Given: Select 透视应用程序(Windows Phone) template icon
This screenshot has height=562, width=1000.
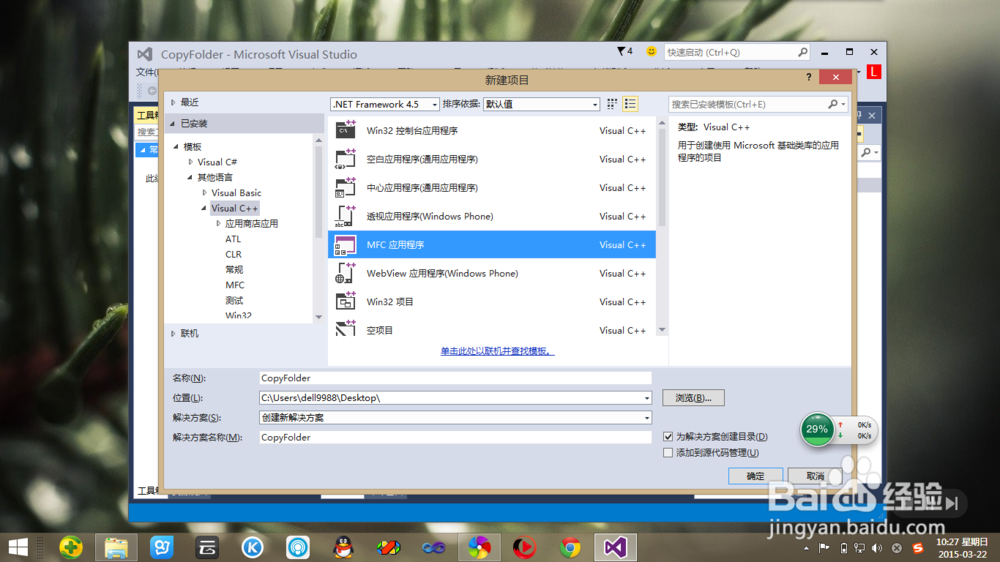Looking at the screenshot, I should pos(345,216).
